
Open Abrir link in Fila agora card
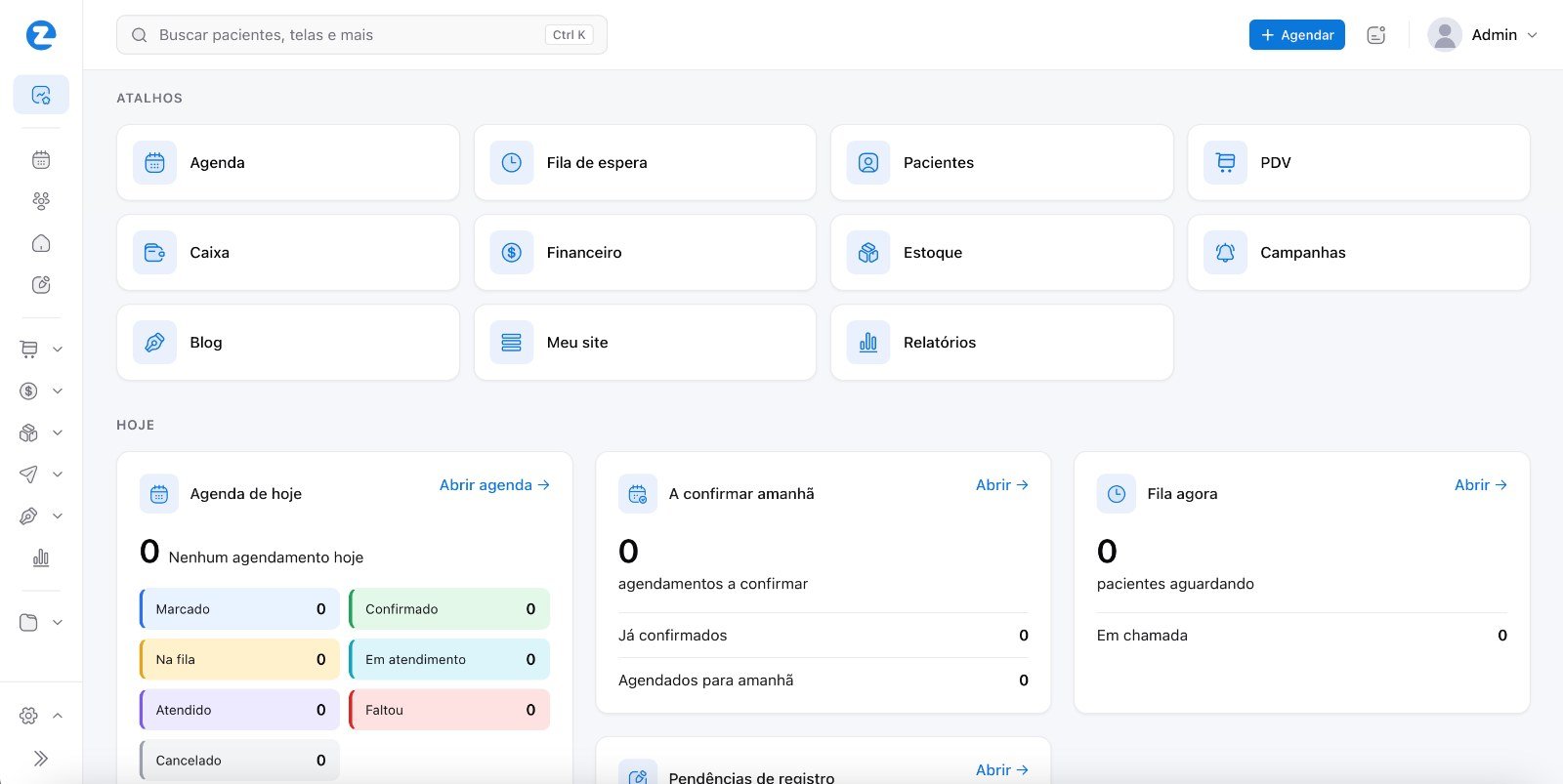[x=1481, y=485]
